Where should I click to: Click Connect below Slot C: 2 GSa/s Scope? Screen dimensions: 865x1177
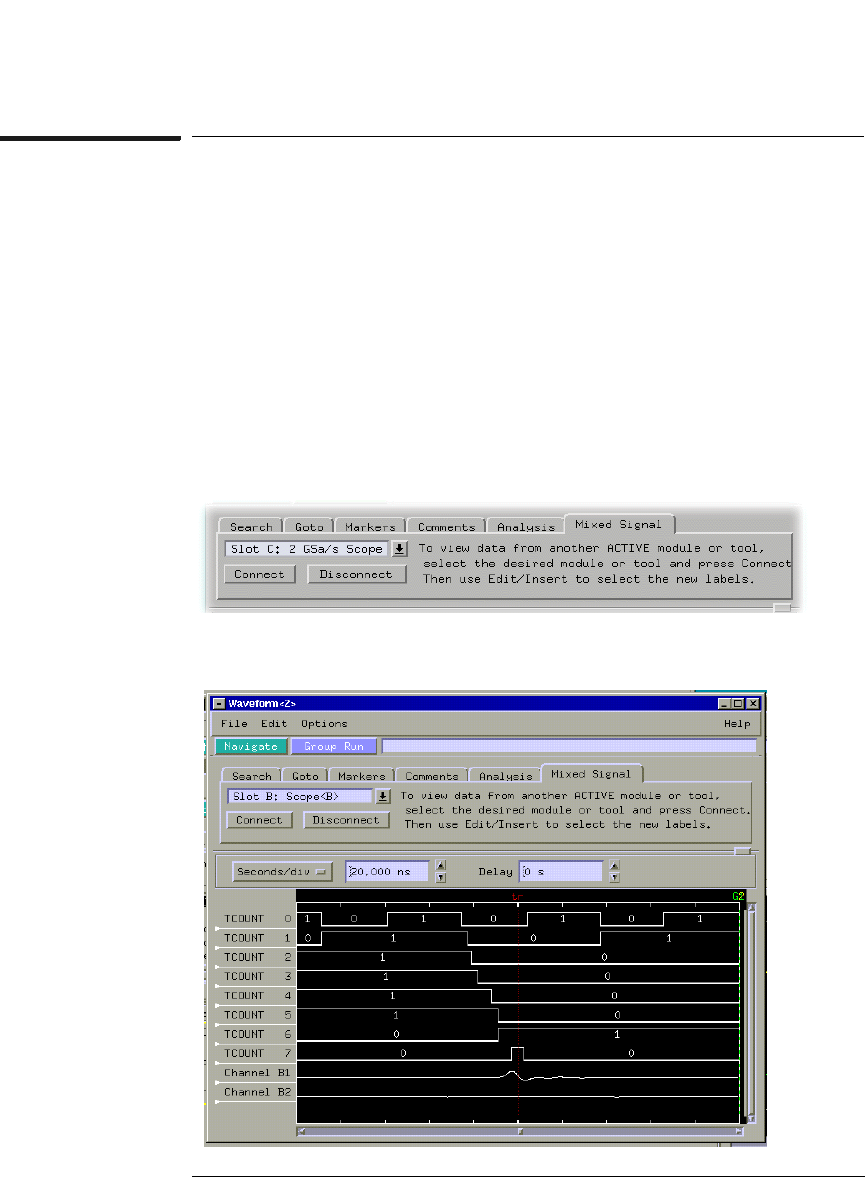click(259, 574)
